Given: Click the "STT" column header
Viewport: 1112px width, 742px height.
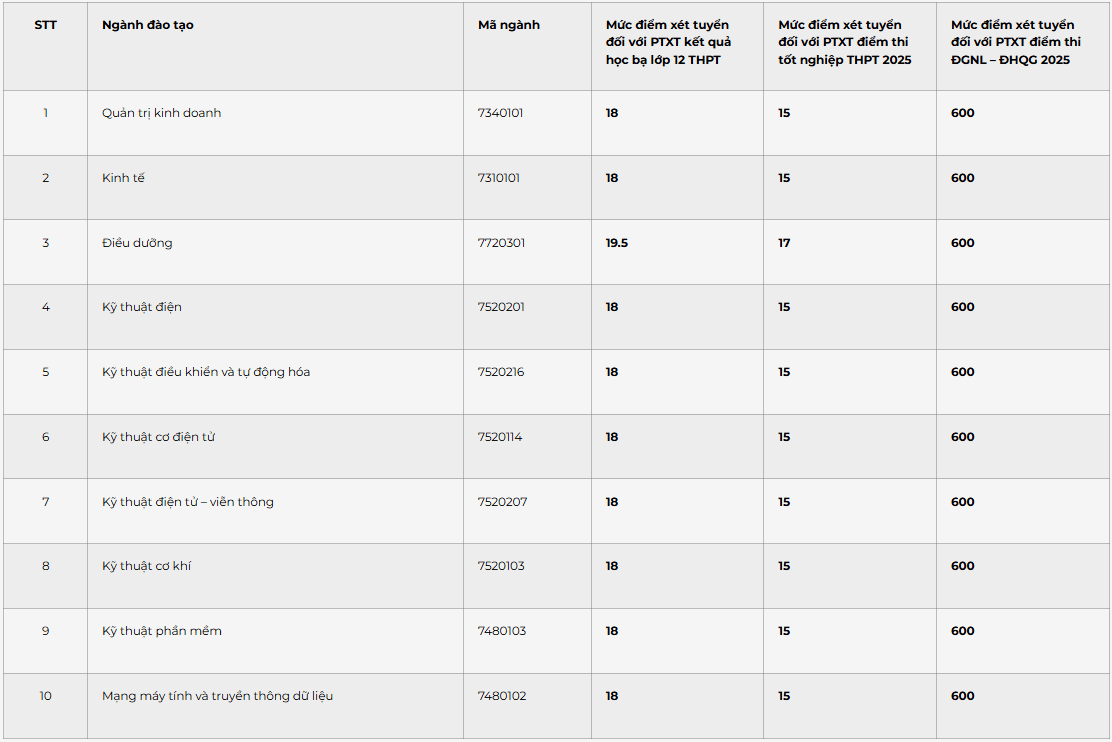Looking at the screenshot, I should pyautogui.click(x=45, y=25).
